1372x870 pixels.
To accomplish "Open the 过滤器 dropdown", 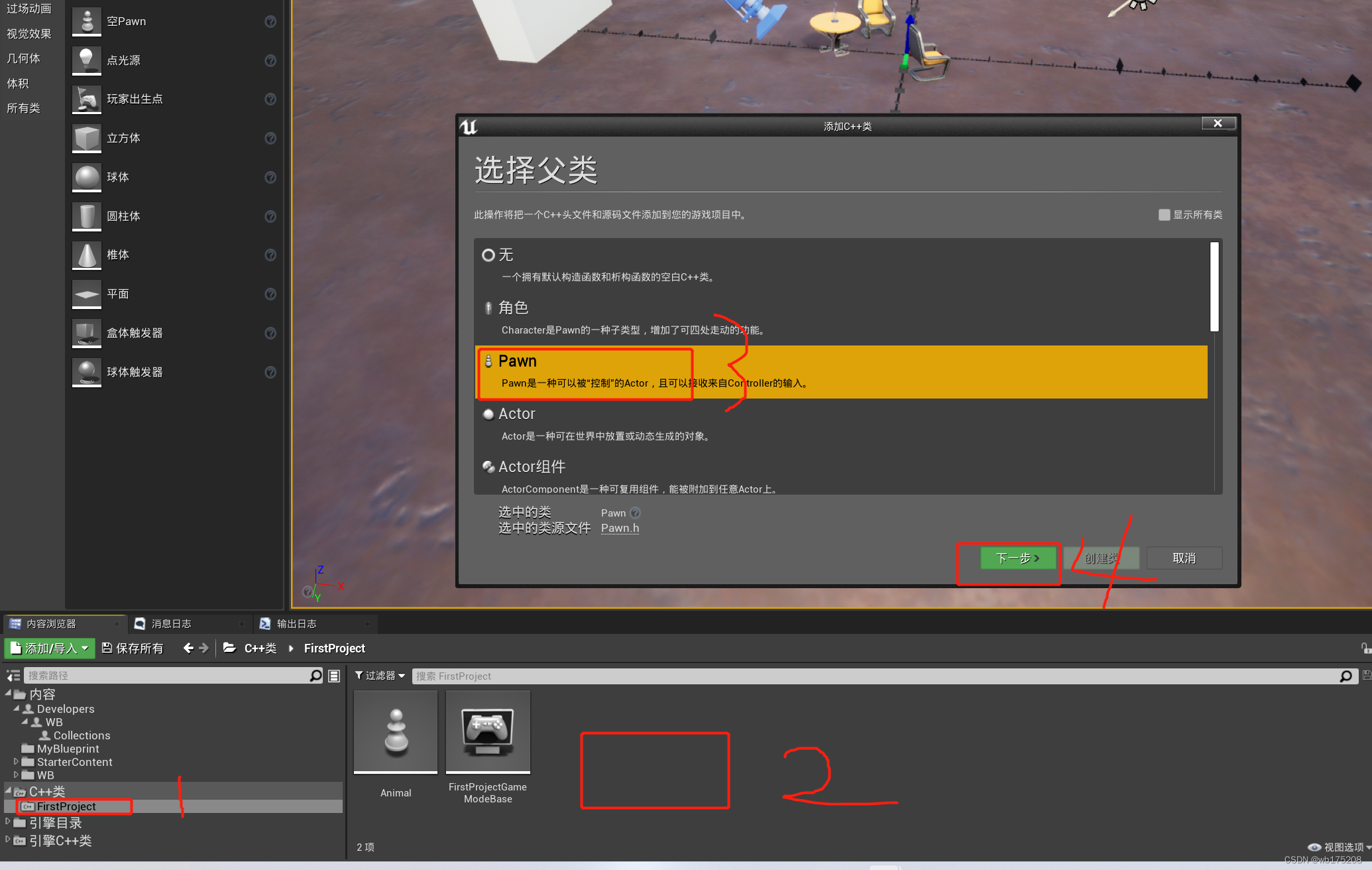I will [x=379, y=675].
